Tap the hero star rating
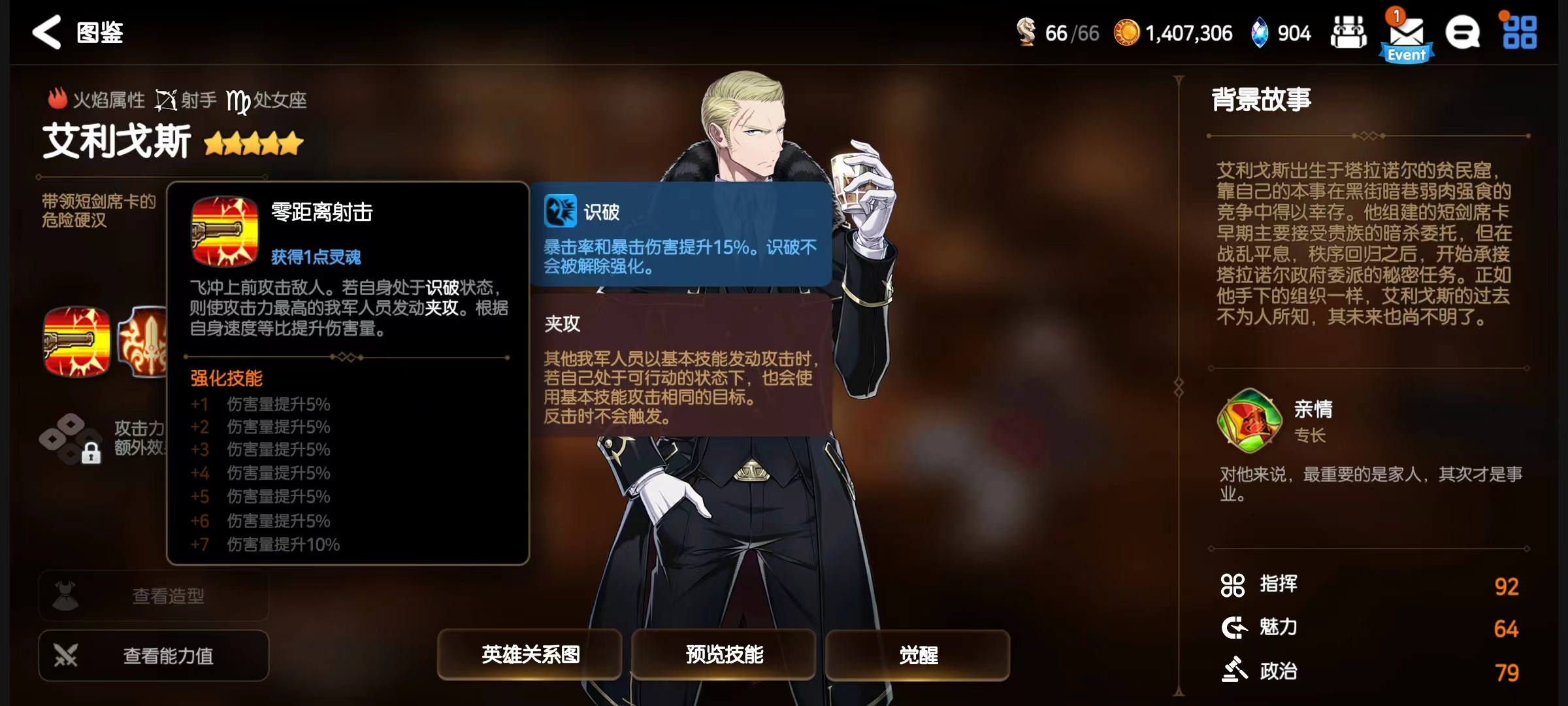This screenshot has width=1568, height=706. tap(253, 143)
